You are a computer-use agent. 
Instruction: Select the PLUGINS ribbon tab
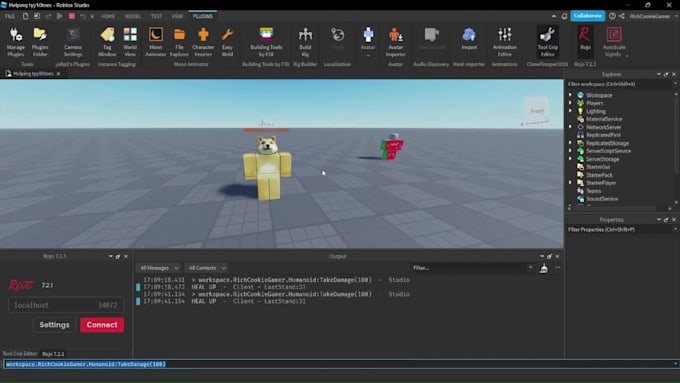point(203,16)
